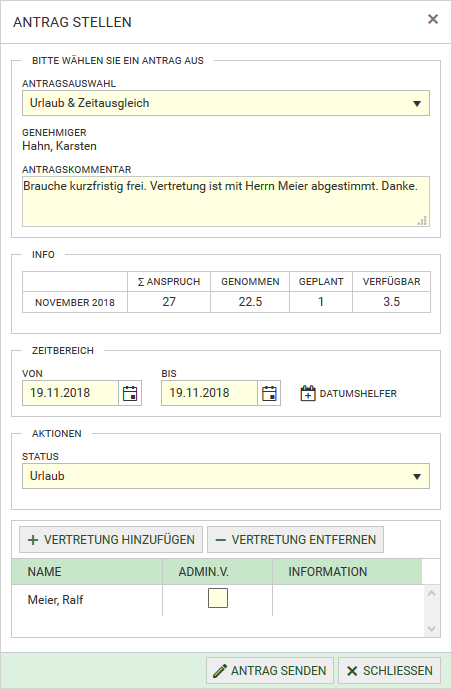Select the Meier, Ralf row
This screenshot has width=452, height=689.
tap(218, 600)
